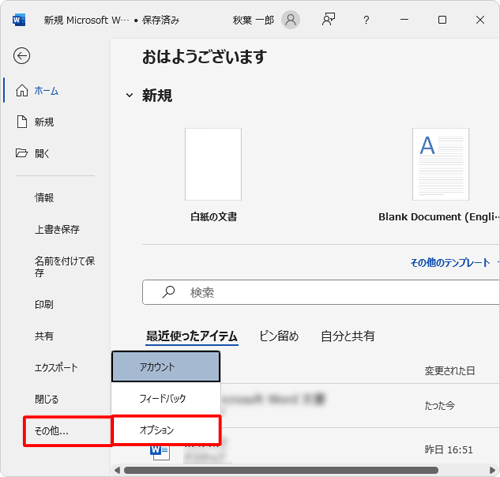Click the 検索 search field
This screenshot has height=477, width=500.
pyautogui.click(x=321, y=292)
